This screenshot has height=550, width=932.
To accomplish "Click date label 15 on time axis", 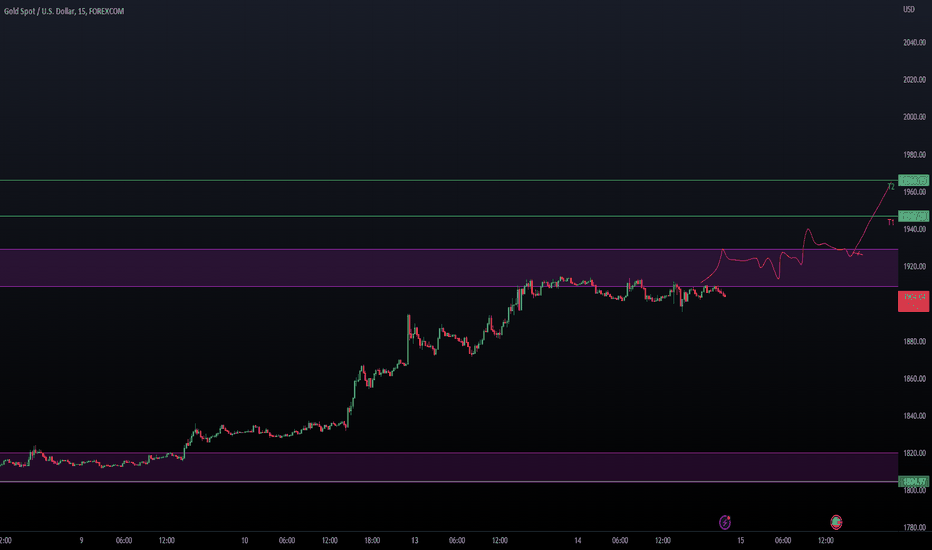I will pos(740,540).
